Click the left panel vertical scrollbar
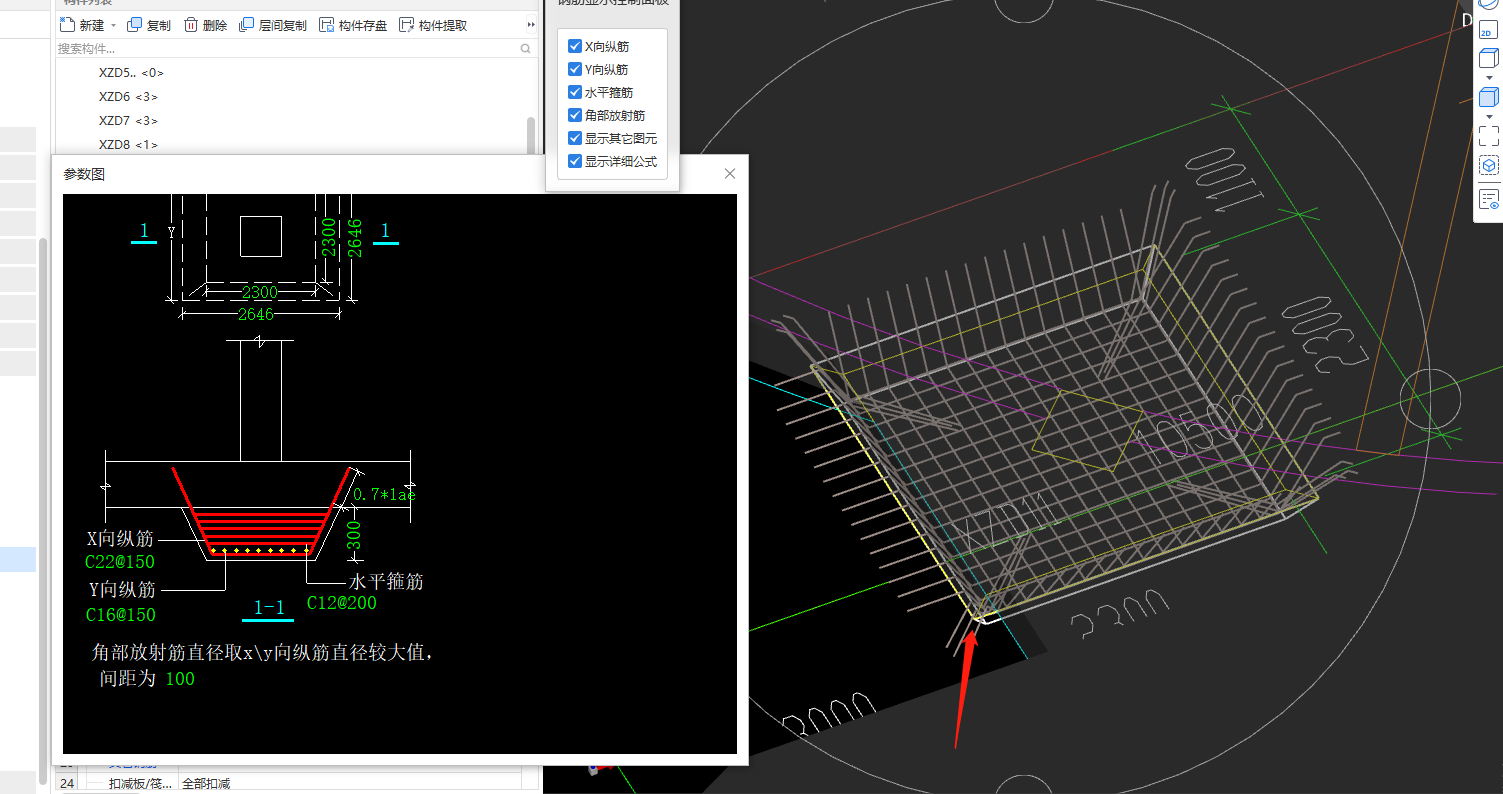 [42, 510]
